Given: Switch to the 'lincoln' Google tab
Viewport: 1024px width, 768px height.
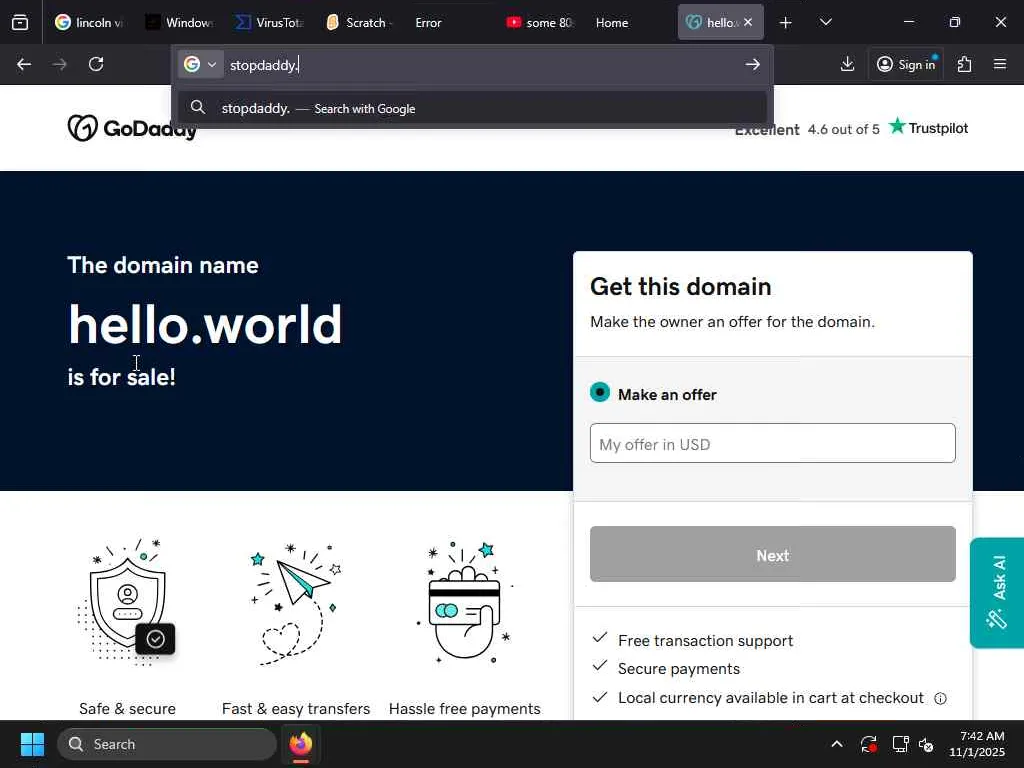Looking at the screenshot, I should coord(89,22).
